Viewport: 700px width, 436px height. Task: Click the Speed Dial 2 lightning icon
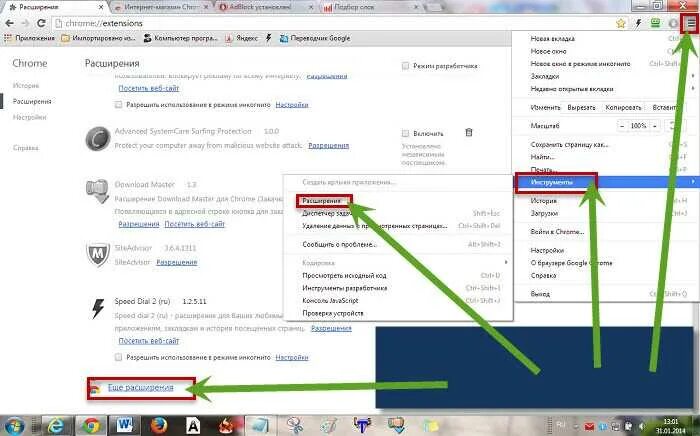click(x=98, y=308)
